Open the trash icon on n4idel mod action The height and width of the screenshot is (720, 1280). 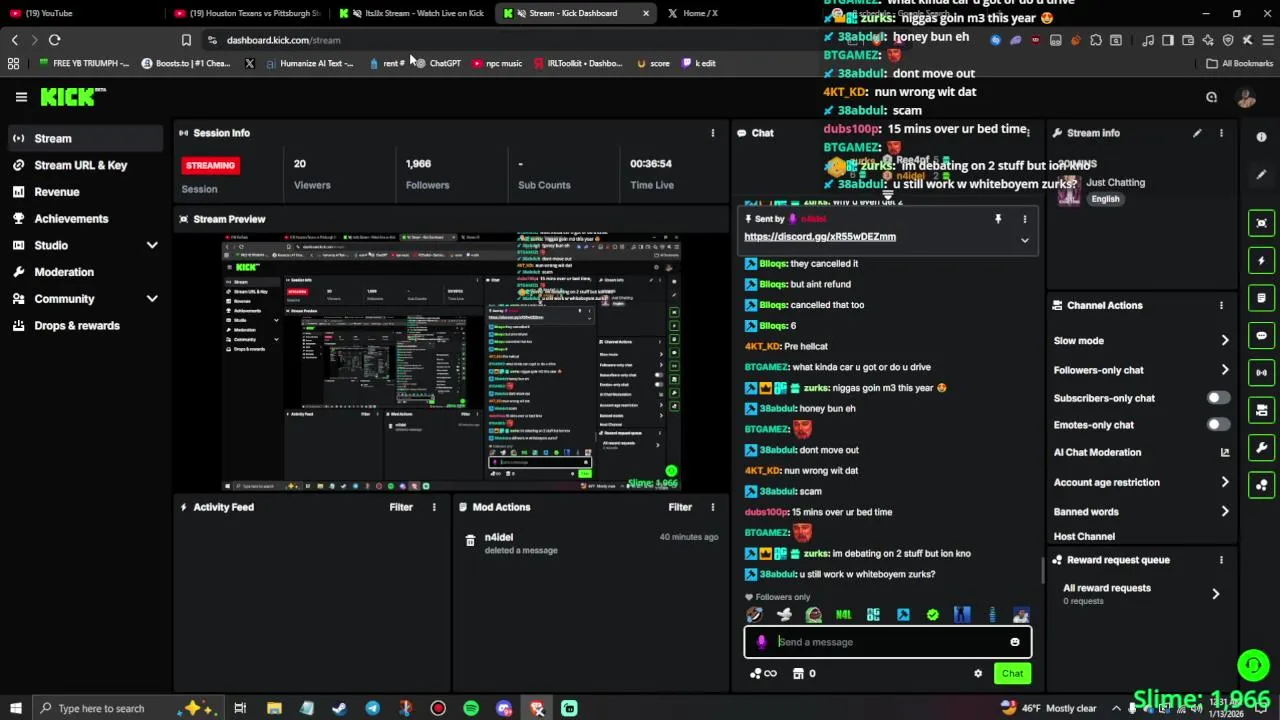click(x=470, y=540)
